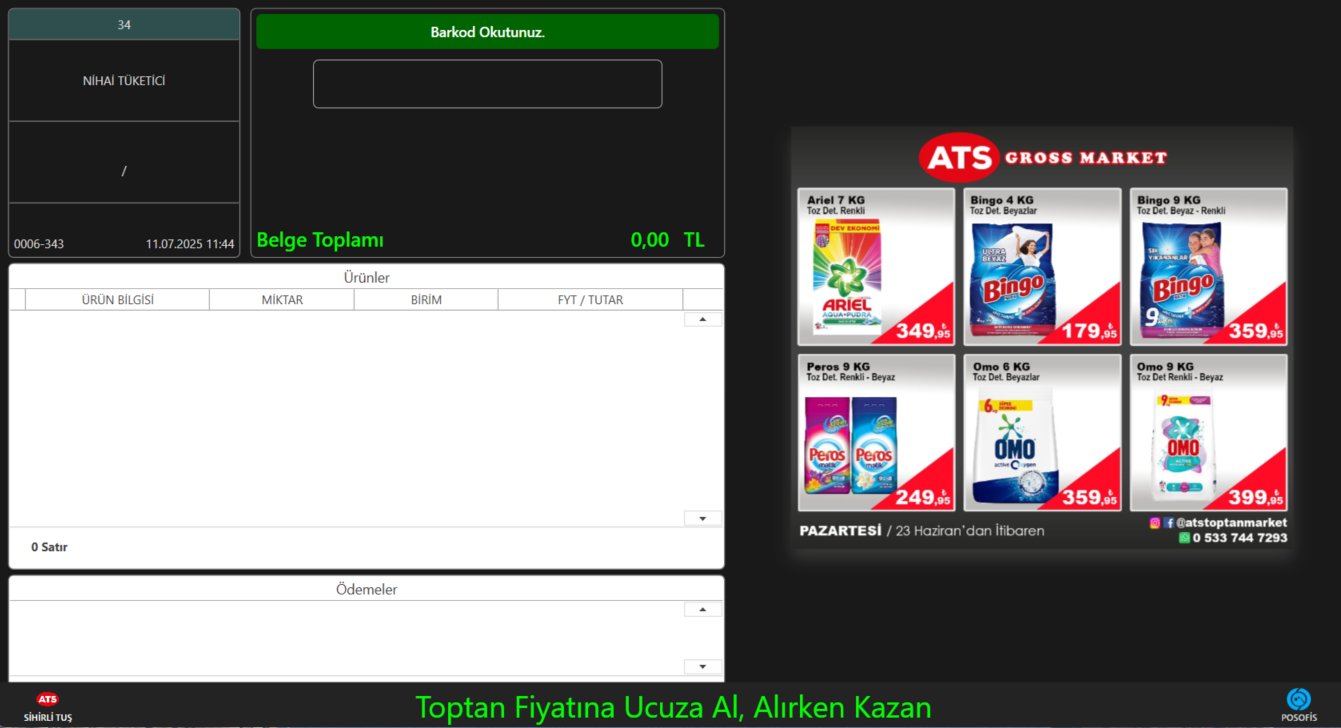The image size is (1341, 728).
Task: Click the Ödemeler list up arrow
Action: click(x=703, y=609)
